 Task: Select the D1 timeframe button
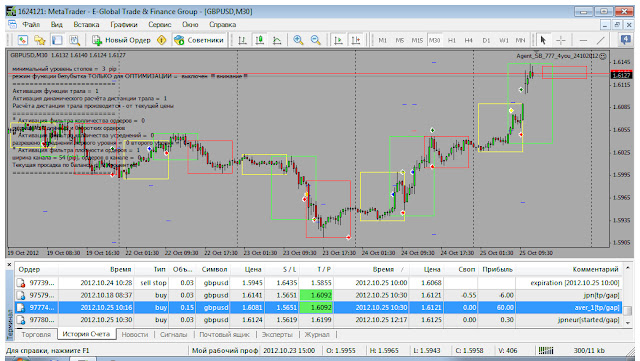tap(486, 40)
